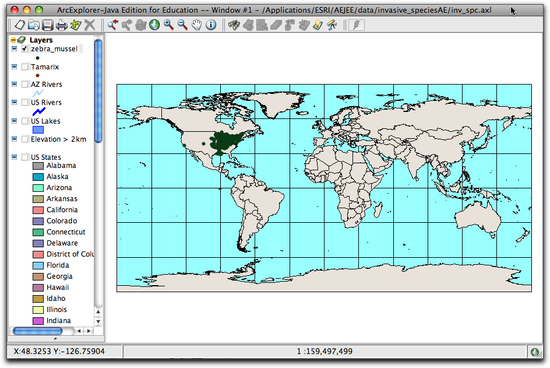
Task: Click the New project icon
Action: (x=20, y=25)
